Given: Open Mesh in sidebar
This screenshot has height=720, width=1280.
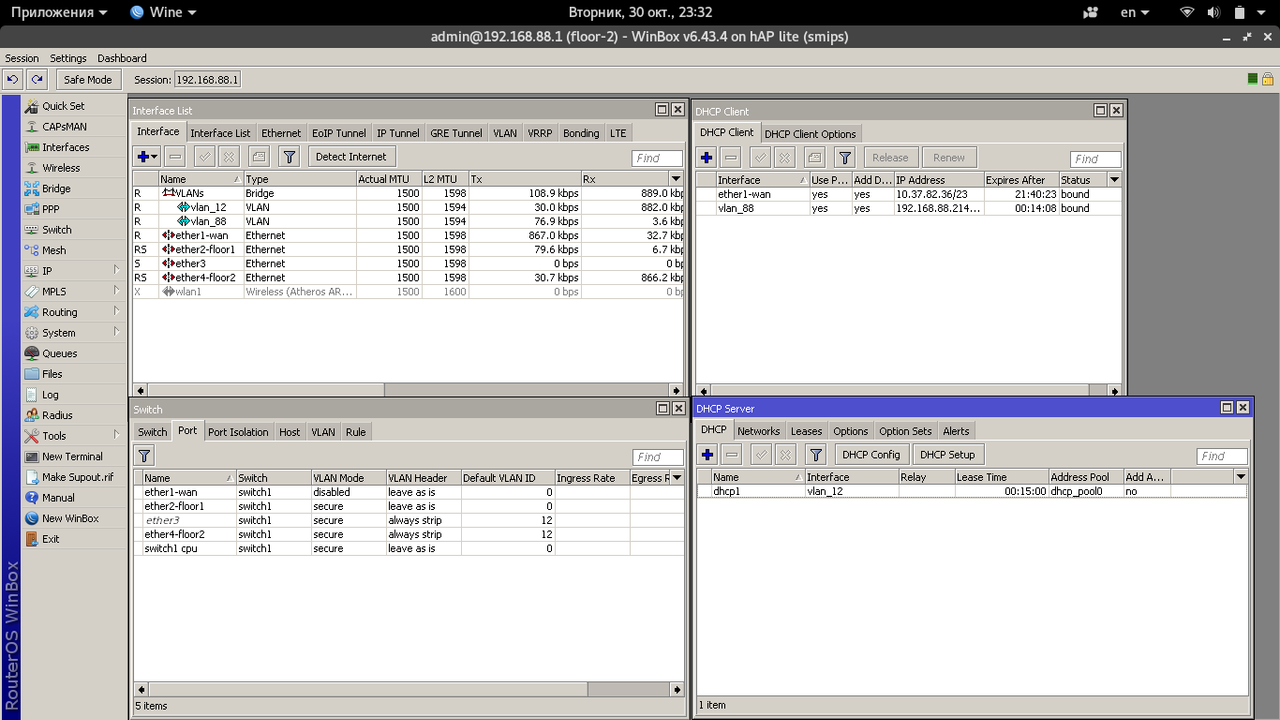Looking at the screenshot, I should pyautogui.click(x=54, y=250).
